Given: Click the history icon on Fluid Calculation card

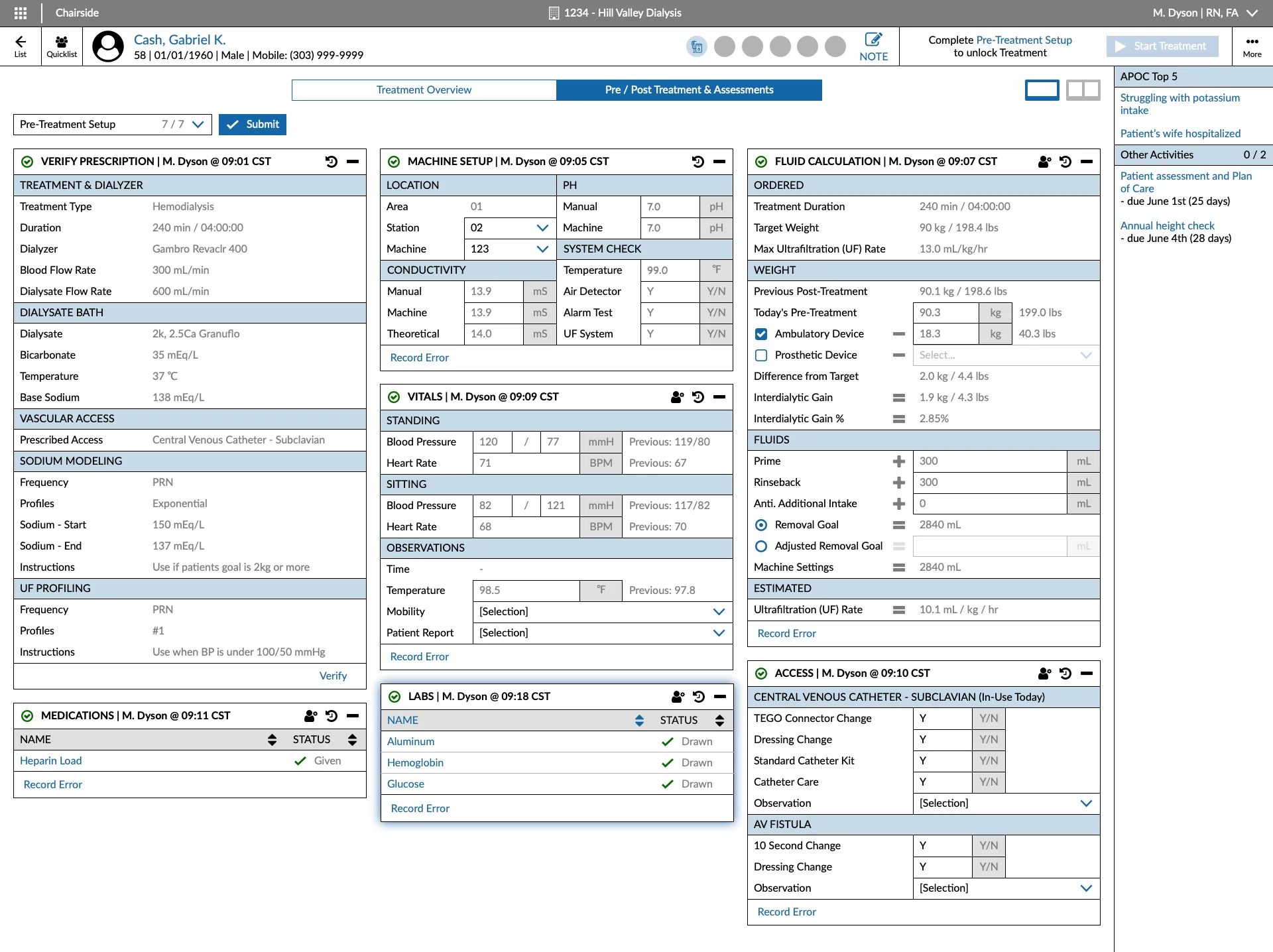Looking at the screenshot, I should click(x=1065, y=161).
